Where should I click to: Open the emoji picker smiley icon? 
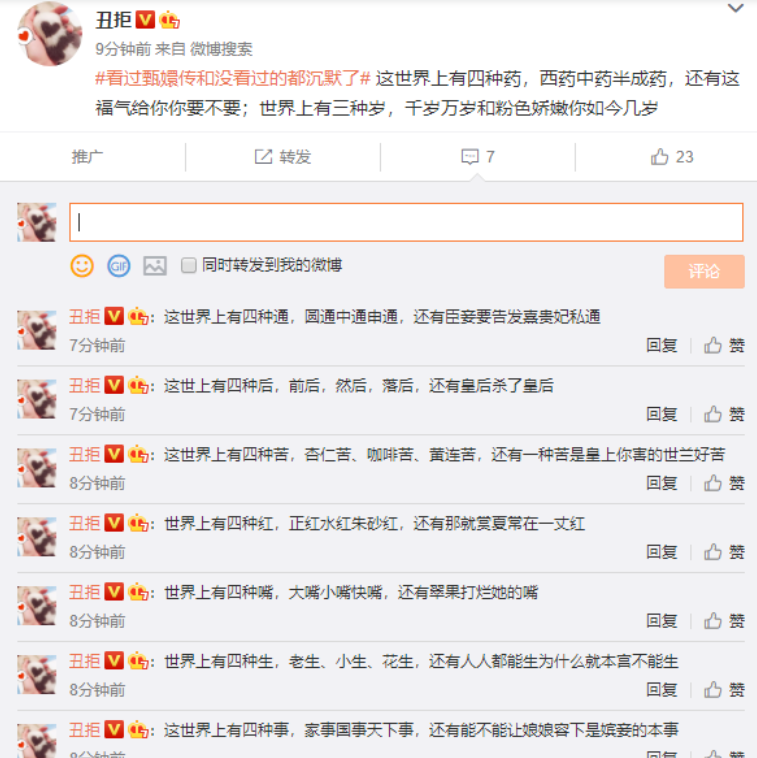82,266
